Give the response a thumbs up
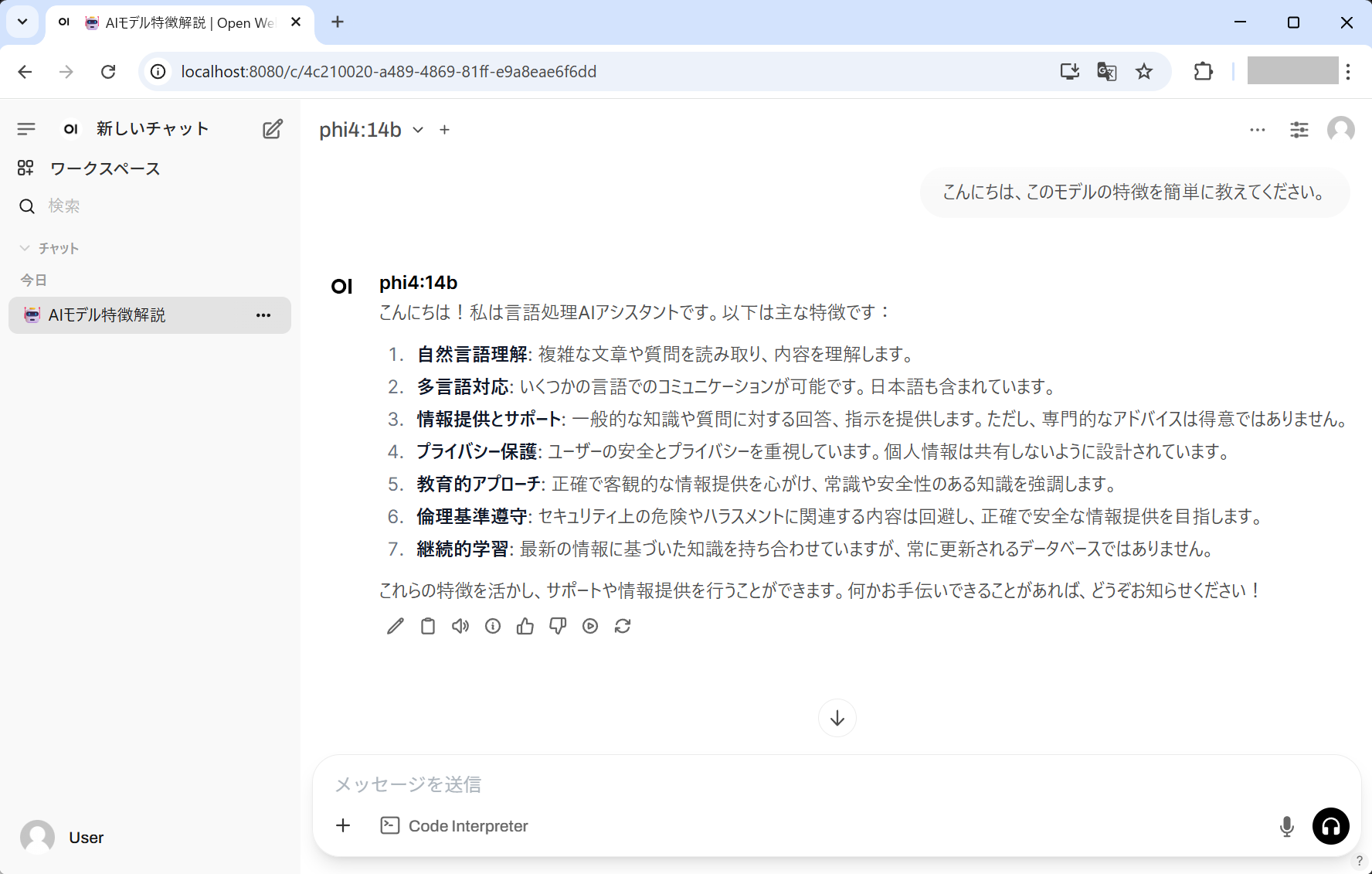 coord(525,626)
